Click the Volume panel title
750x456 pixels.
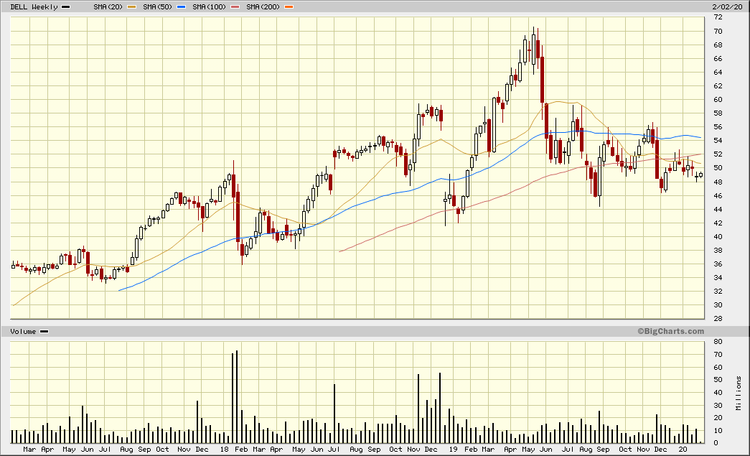point(23,331)
